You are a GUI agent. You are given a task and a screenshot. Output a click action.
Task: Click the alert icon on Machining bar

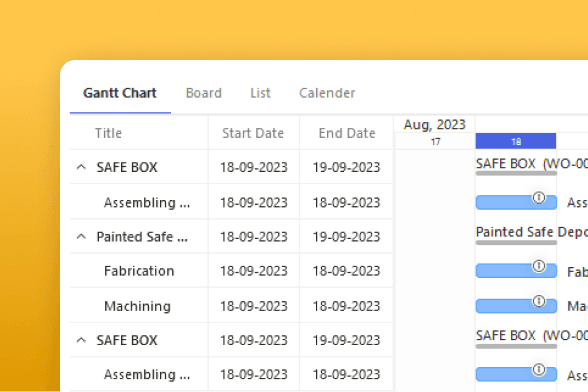pyautogui.click(x=539, y=301)
